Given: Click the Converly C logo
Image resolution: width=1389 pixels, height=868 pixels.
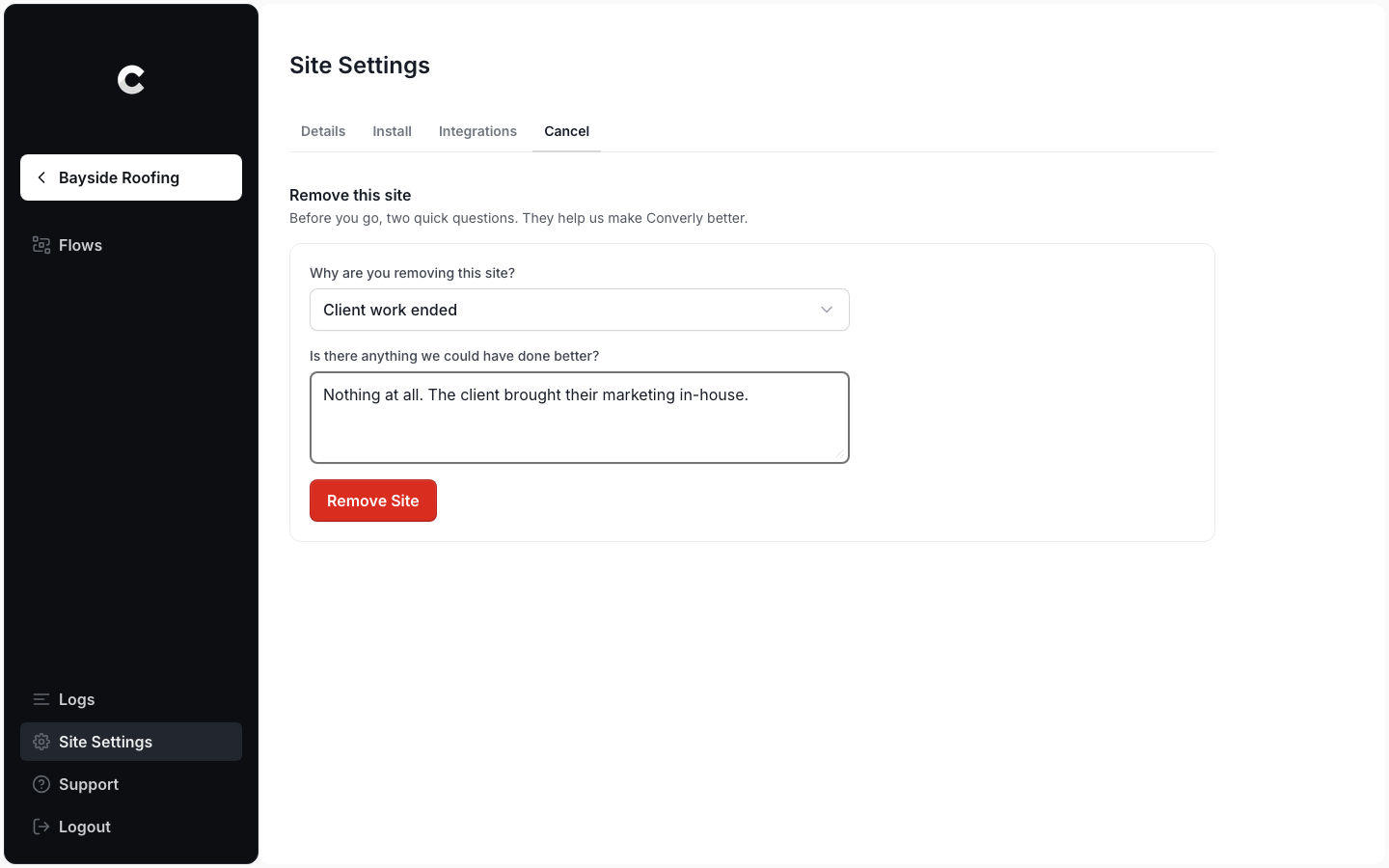Looking at the screenshot, I should (131, 80).
